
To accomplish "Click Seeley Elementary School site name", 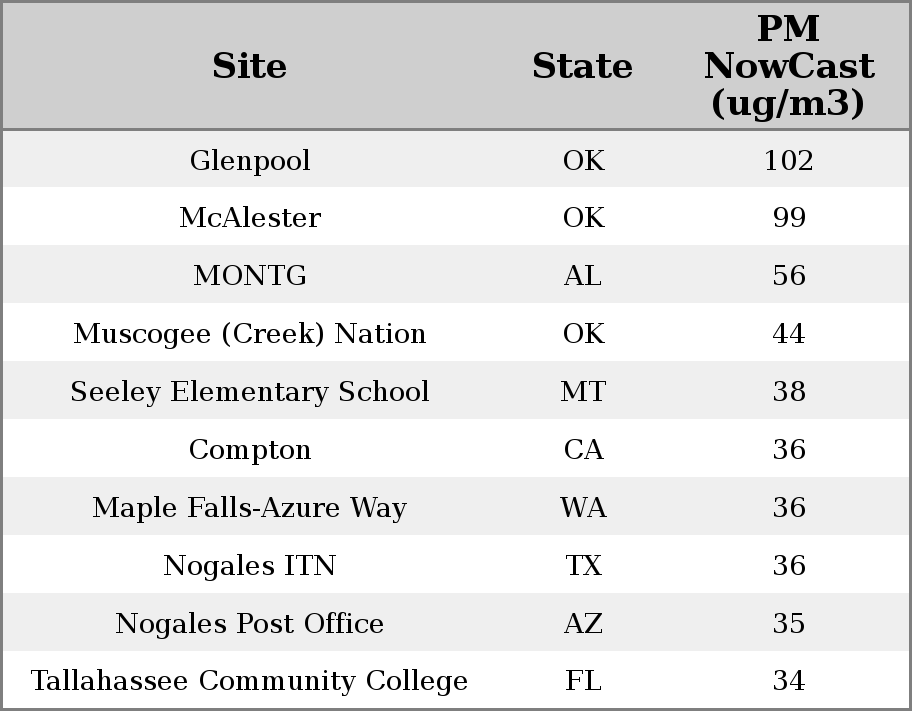I will 249,392.
